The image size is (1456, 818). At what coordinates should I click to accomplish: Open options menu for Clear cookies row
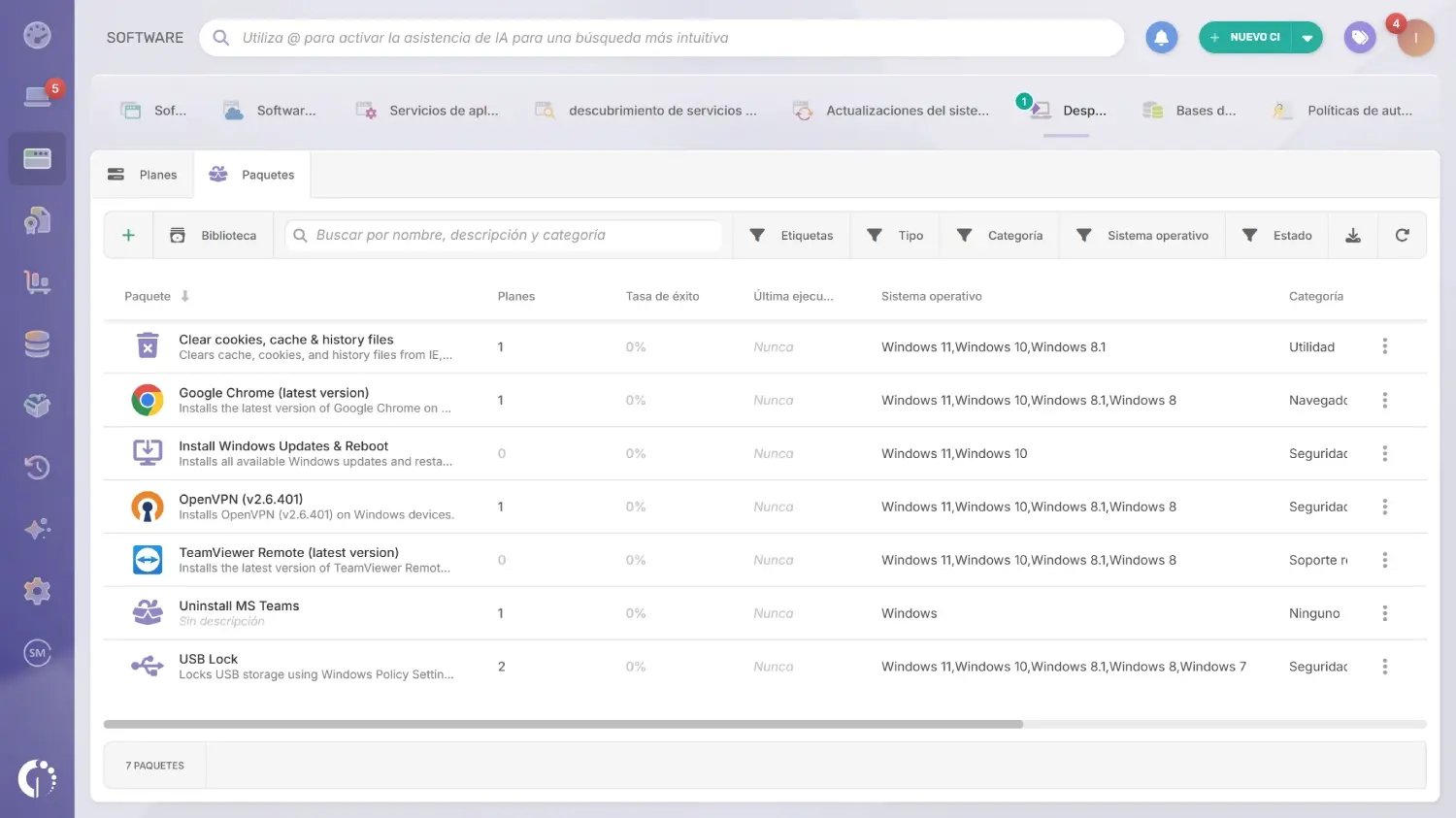(1384, 346)
